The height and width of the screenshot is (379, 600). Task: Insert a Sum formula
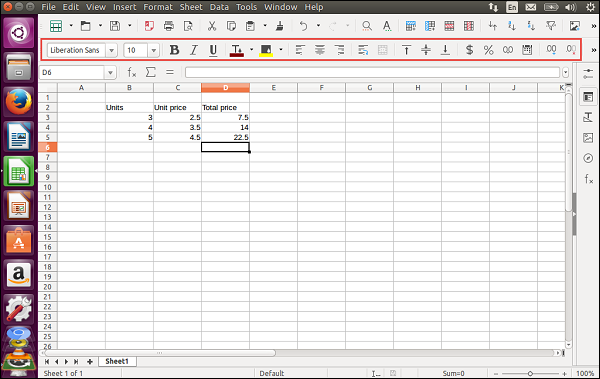pos(151,72)
